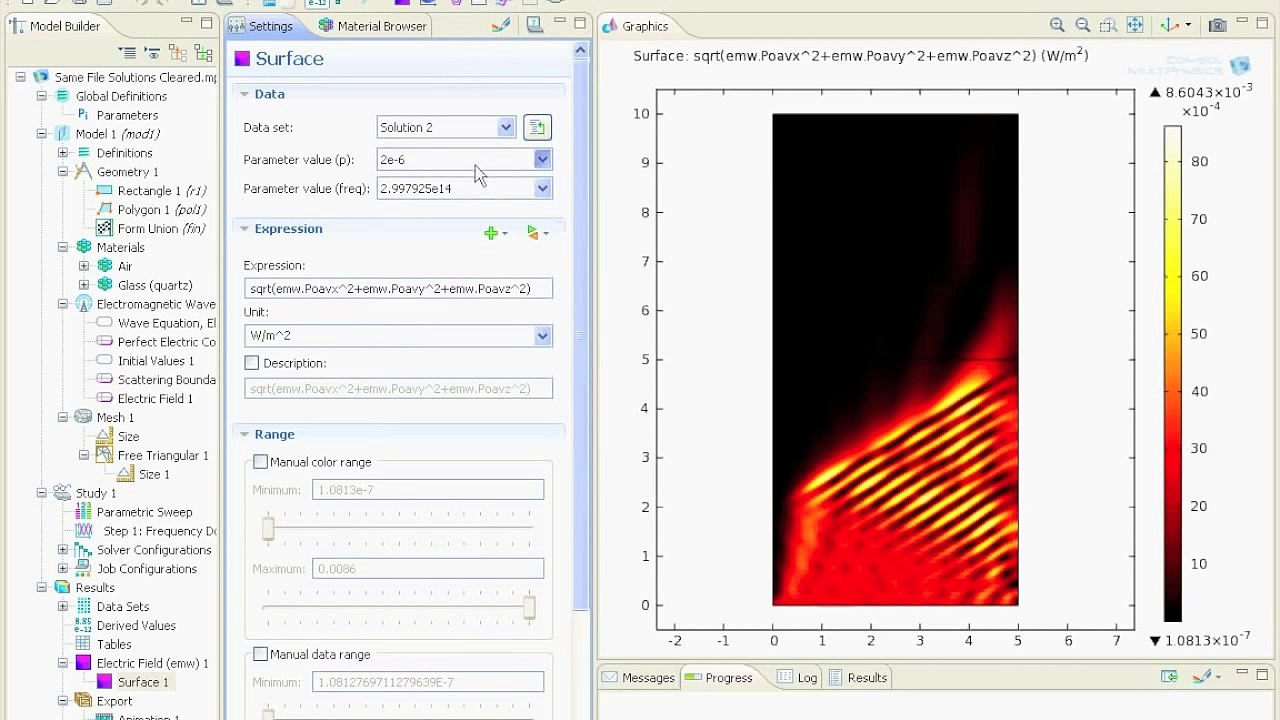The height and width of the screenshot is (720, 1280).
Task: Switch to the Progress tab
Action: (x=718, y=677)
